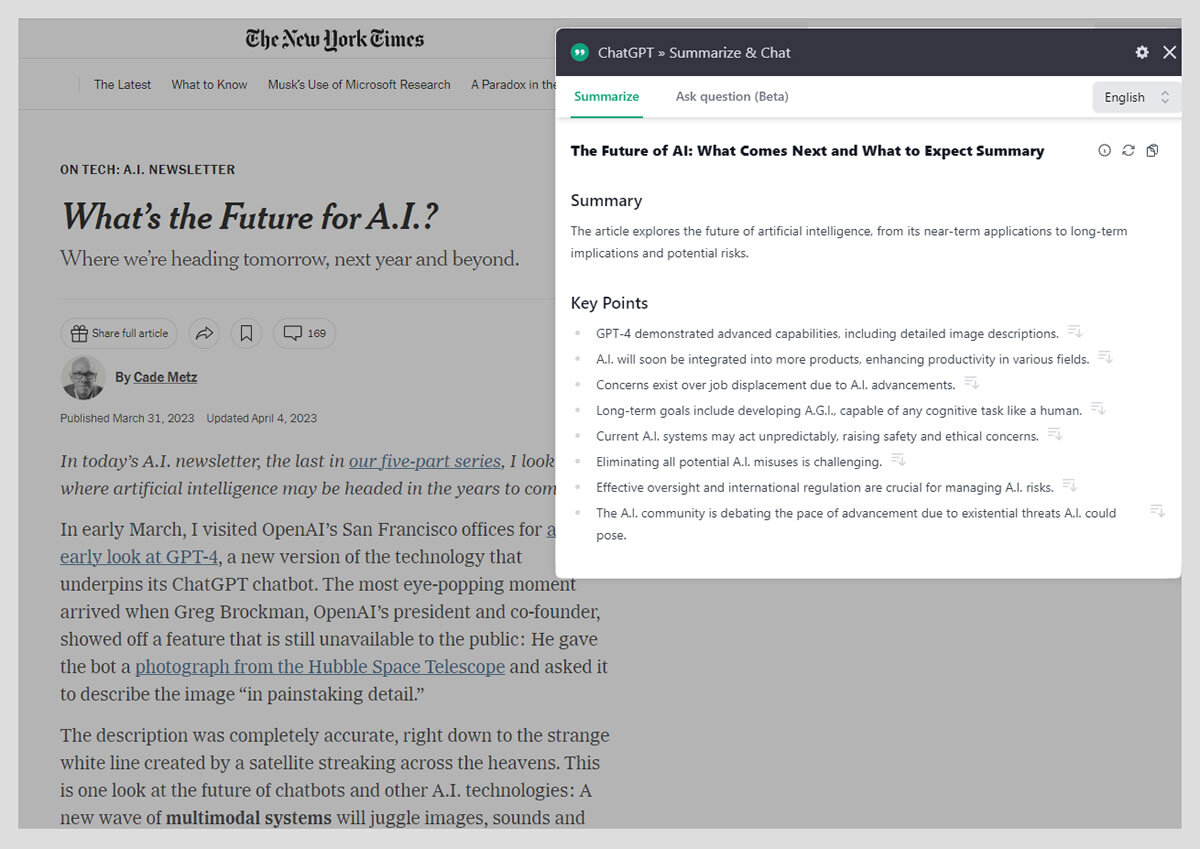Expand the GPT-4 capabilities key point

1075,331
